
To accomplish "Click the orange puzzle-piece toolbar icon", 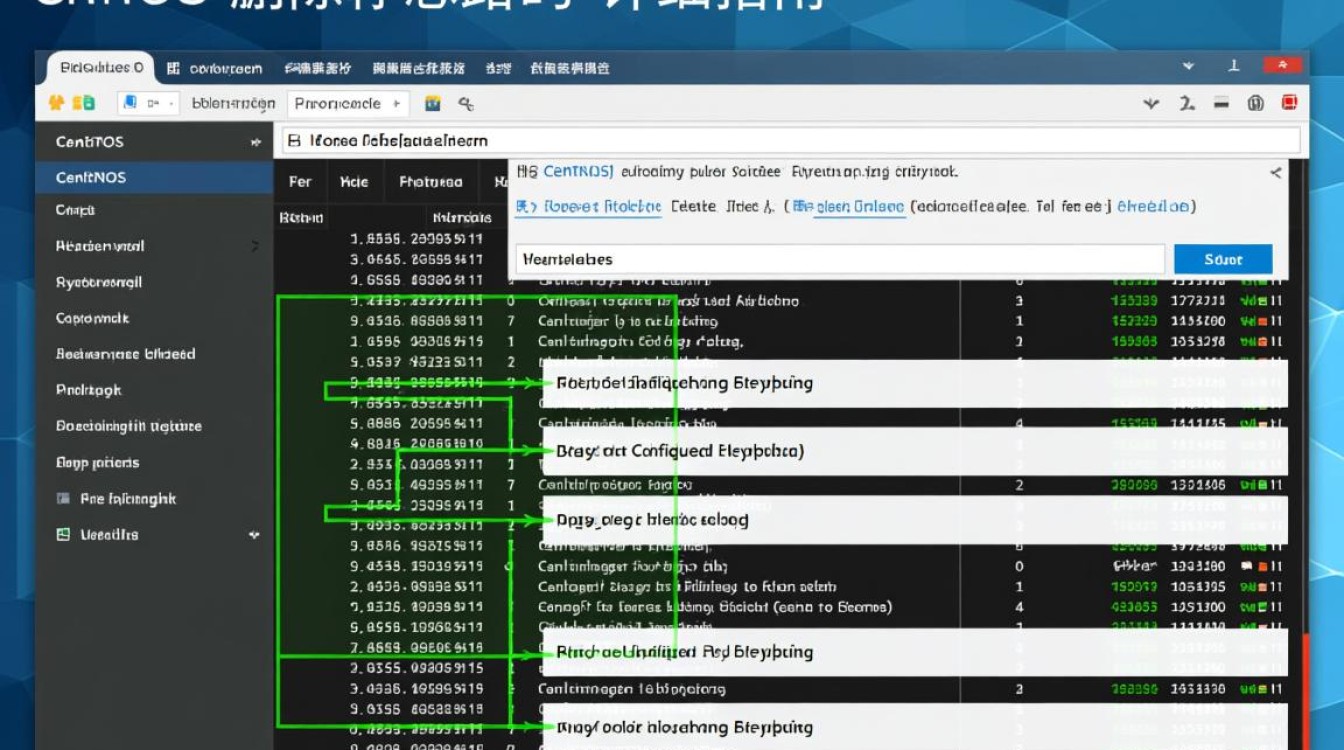I will point(57,103).
